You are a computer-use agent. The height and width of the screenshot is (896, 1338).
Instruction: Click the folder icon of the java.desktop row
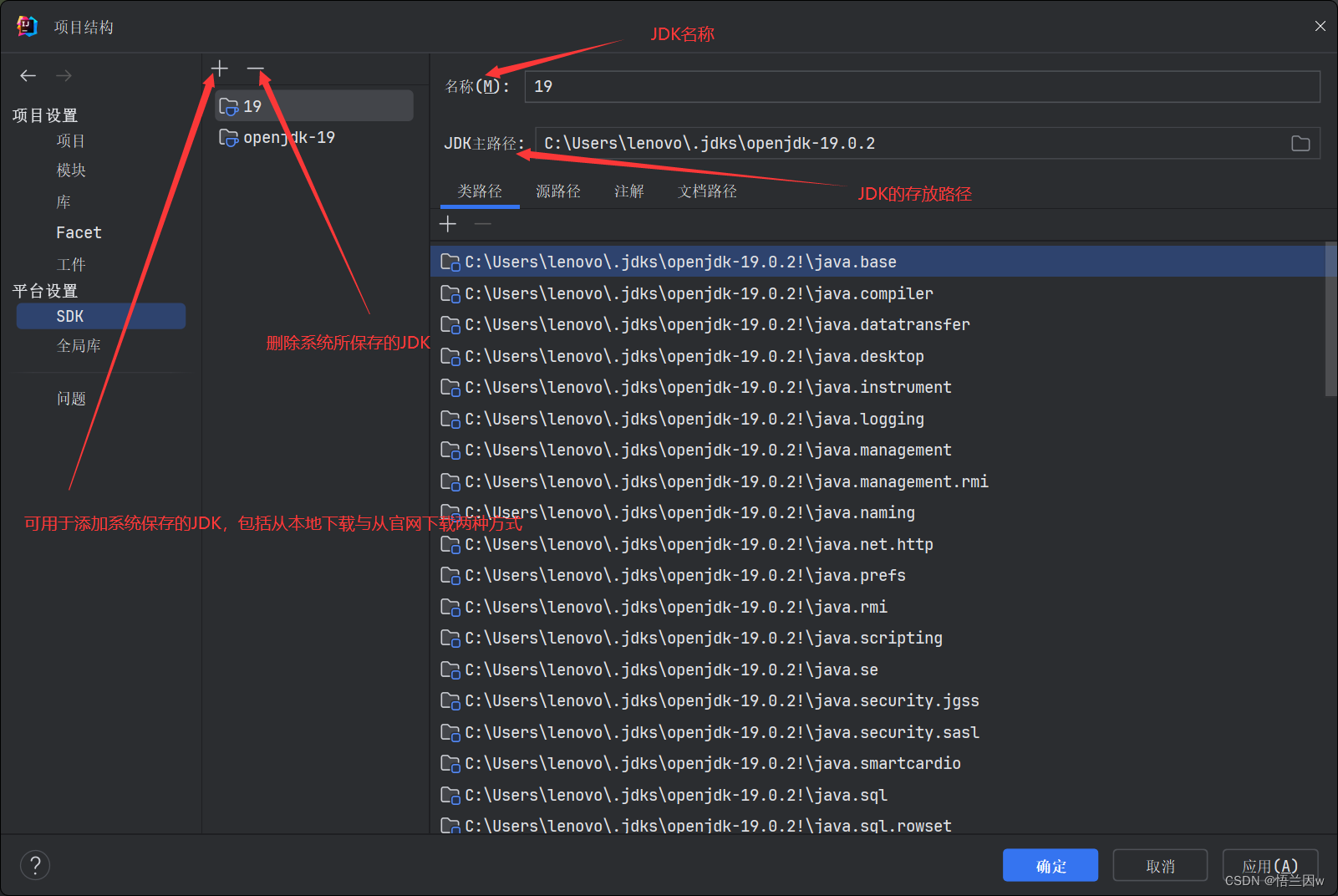pos(450,357)
